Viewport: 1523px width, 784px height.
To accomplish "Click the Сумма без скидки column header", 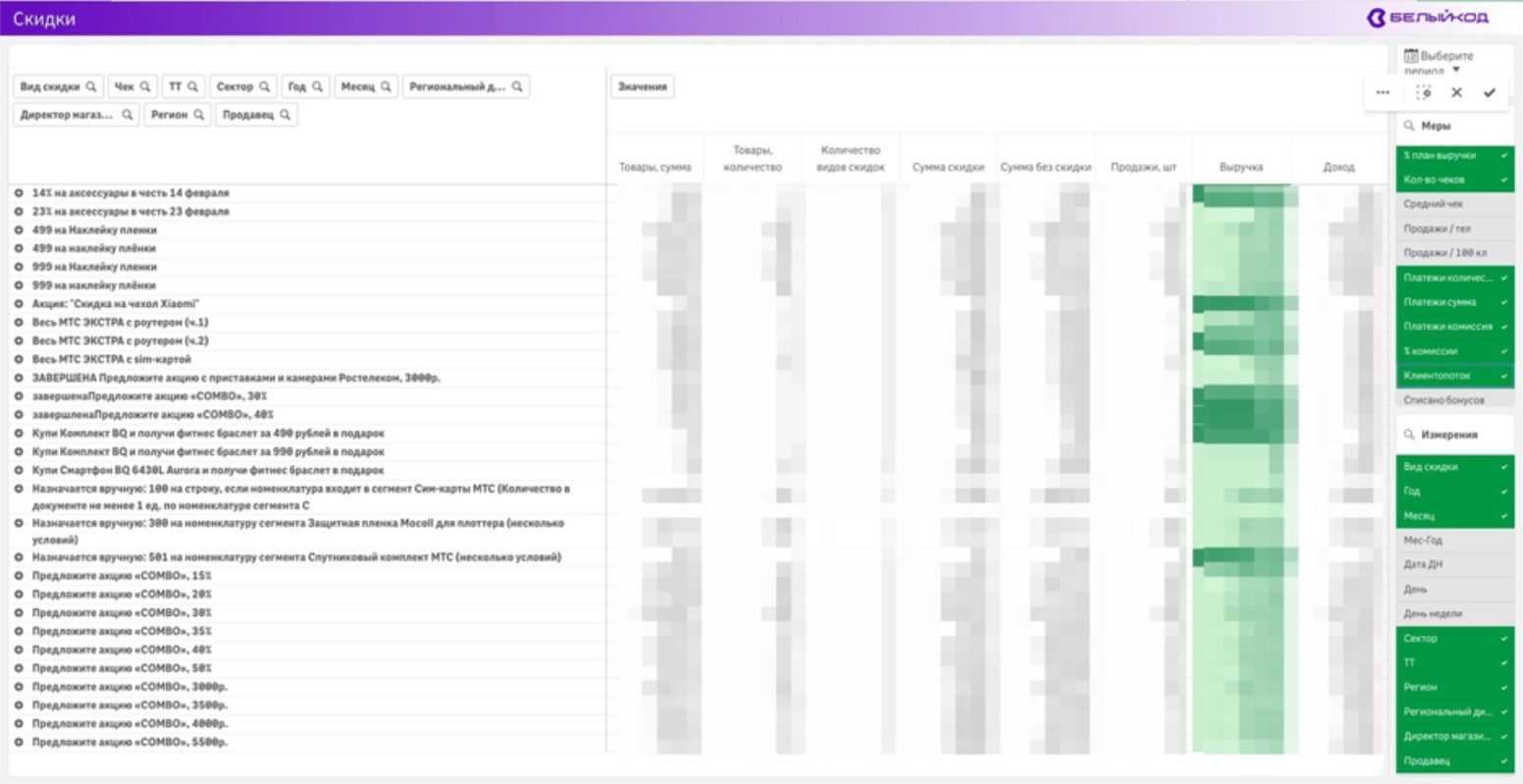I will (x=1046, y=167).
